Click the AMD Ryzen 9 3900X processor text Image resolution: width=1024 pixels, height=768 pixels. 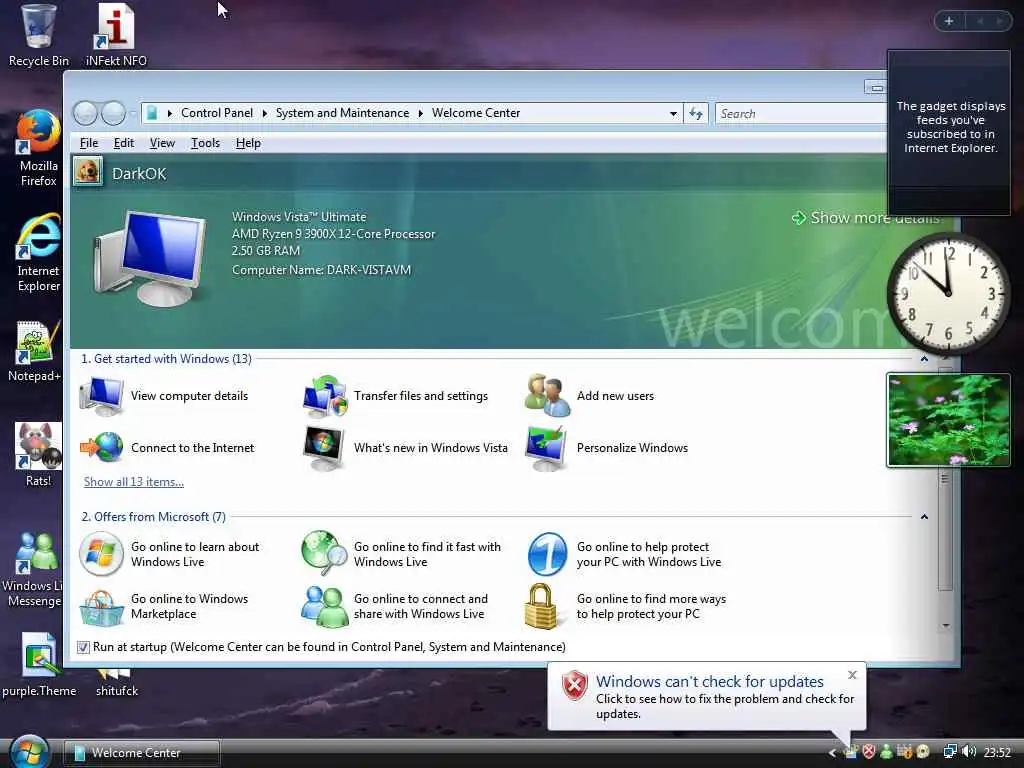coord(333,234)
